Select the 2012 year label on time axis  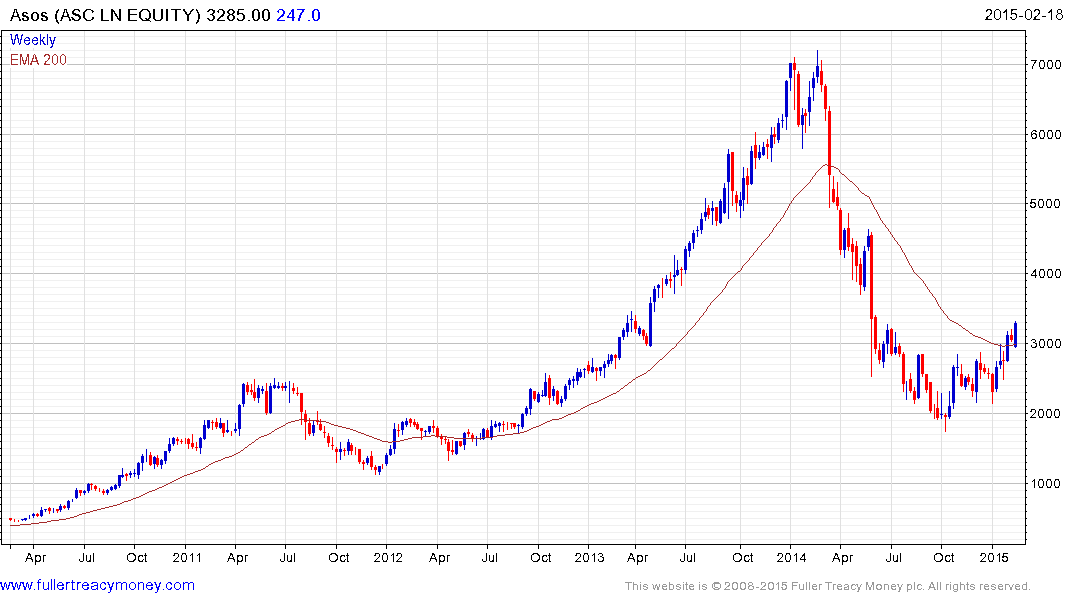[x=388, y=557]
